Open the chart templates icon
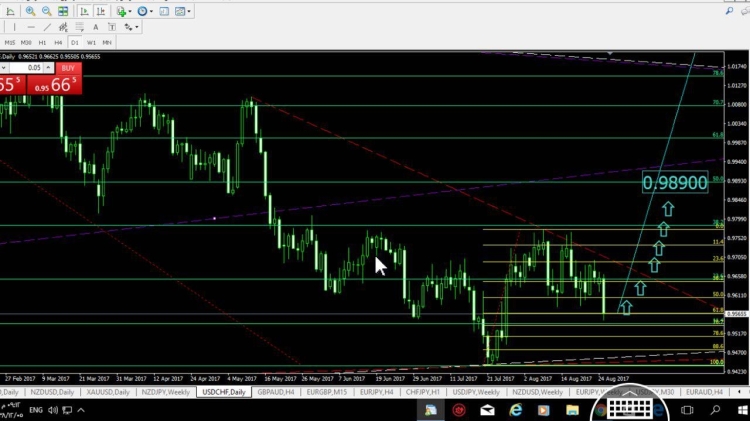 tap(180, 11)
